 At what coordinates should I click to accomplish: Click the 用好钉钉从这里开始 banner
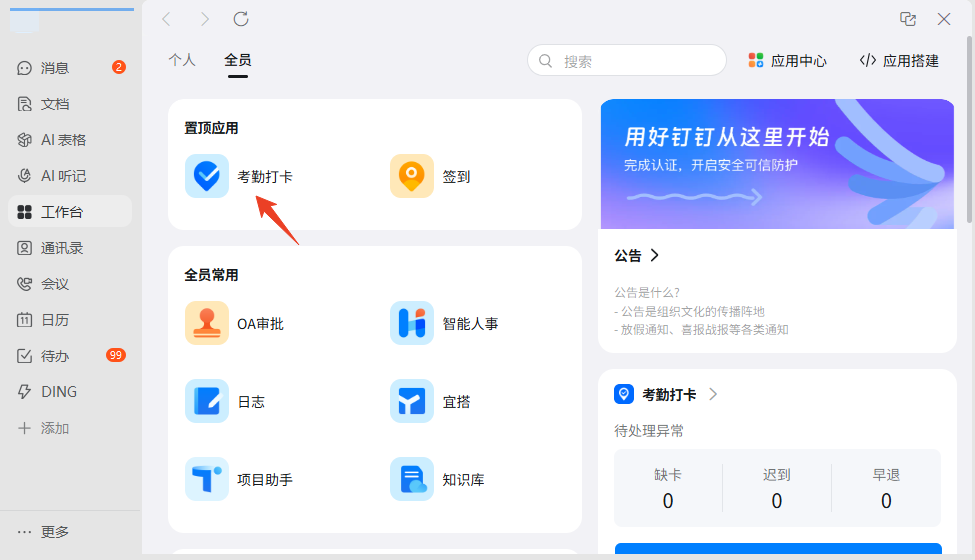point(777,164)
